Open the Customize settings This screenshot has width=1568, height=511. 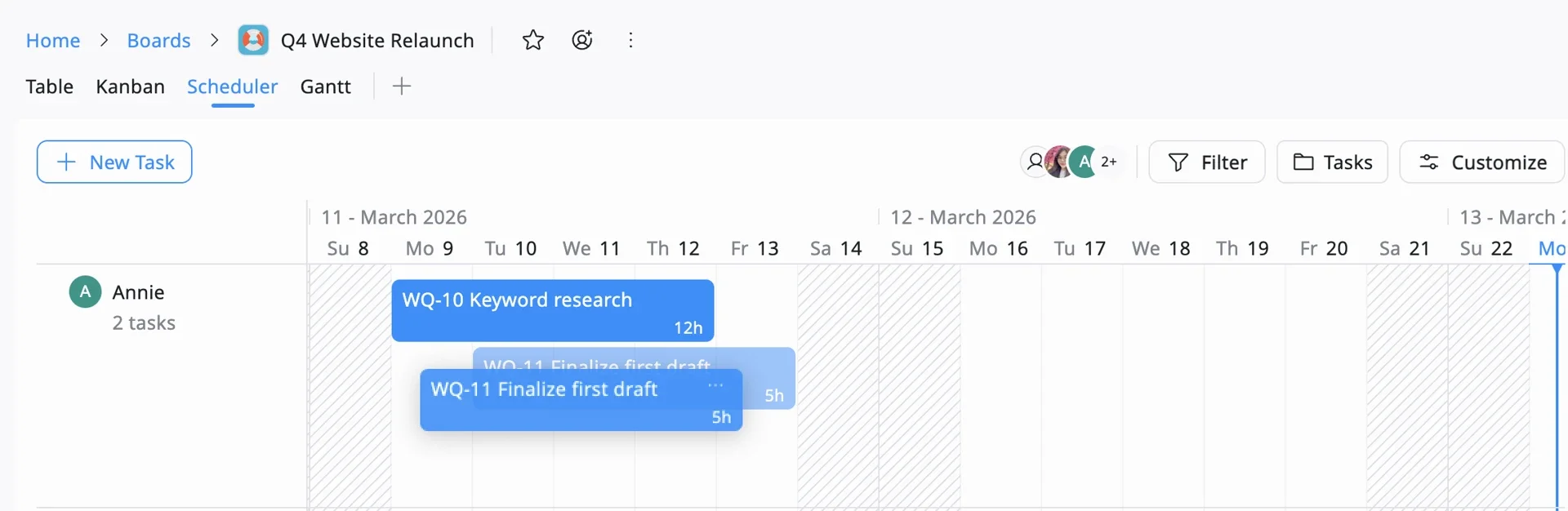(x=1481, y=162)
